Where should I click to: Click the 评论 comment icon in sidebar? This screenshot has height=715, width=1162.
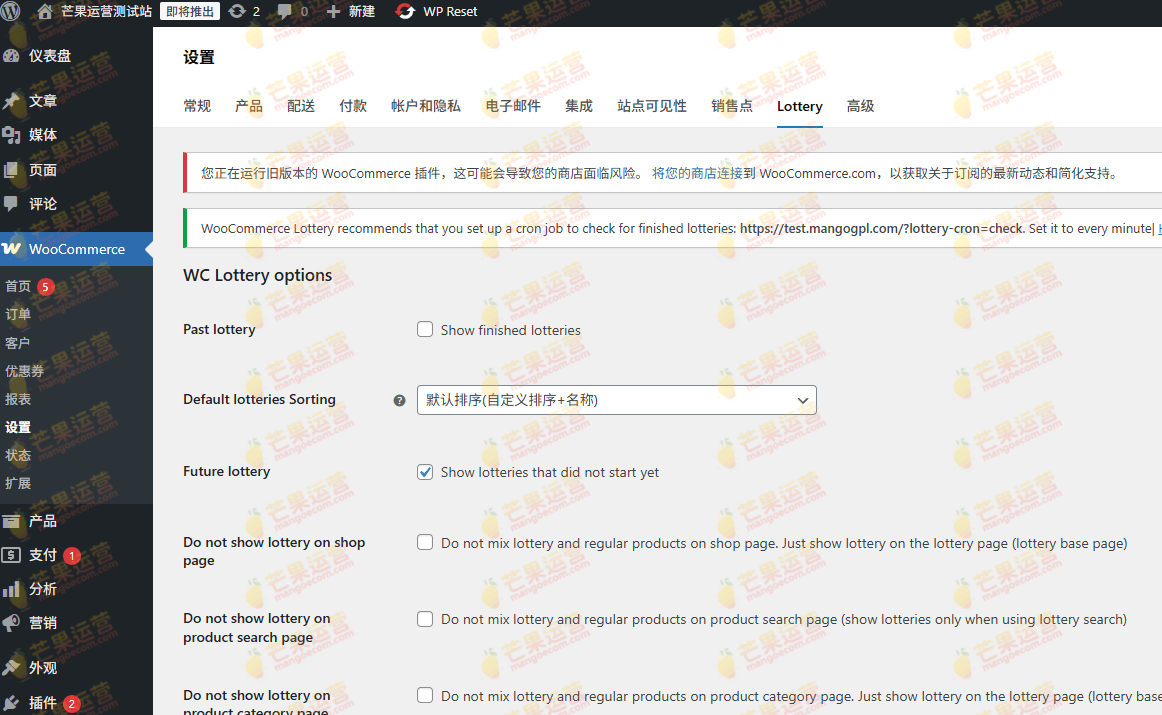coord(11,204)
